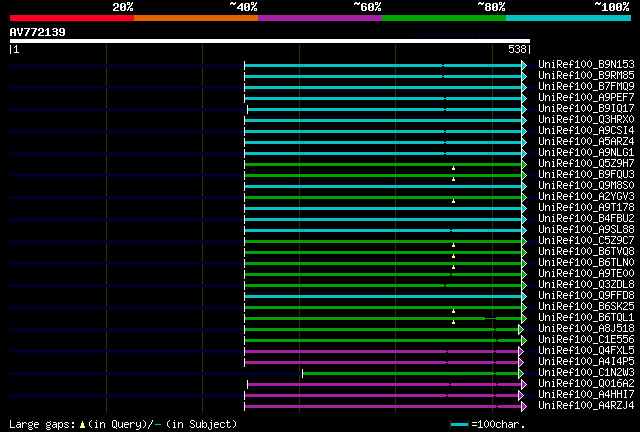Click the white query sequence bar
Image resolution: width=640 pixels, height=432 pixels.
click(270, 41)
